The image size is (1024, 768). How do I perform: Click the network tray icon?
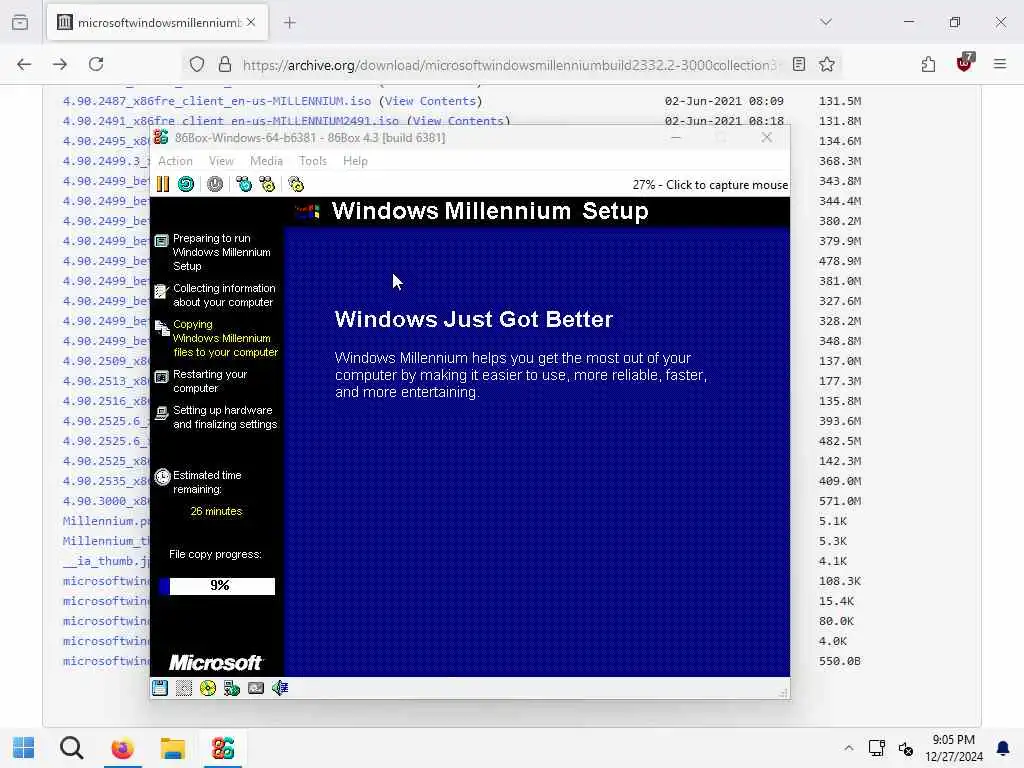point(876,748)
